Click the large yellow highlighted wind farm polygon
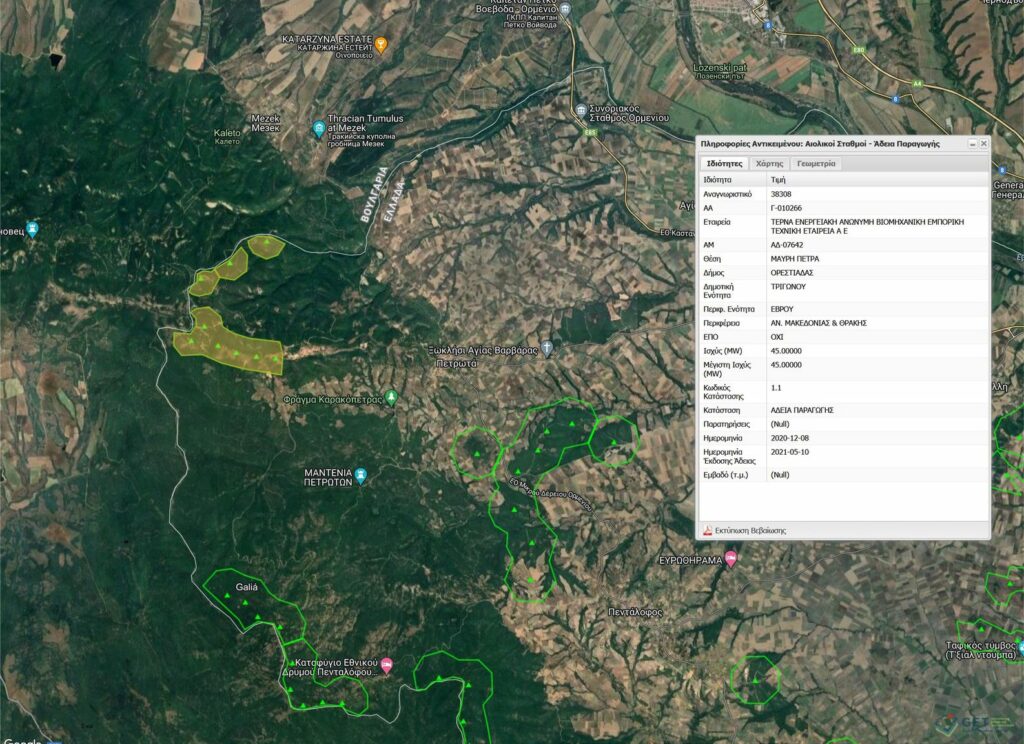Image resolution: width=1024 pixels, height=744 pixels. tap(226, 343)
